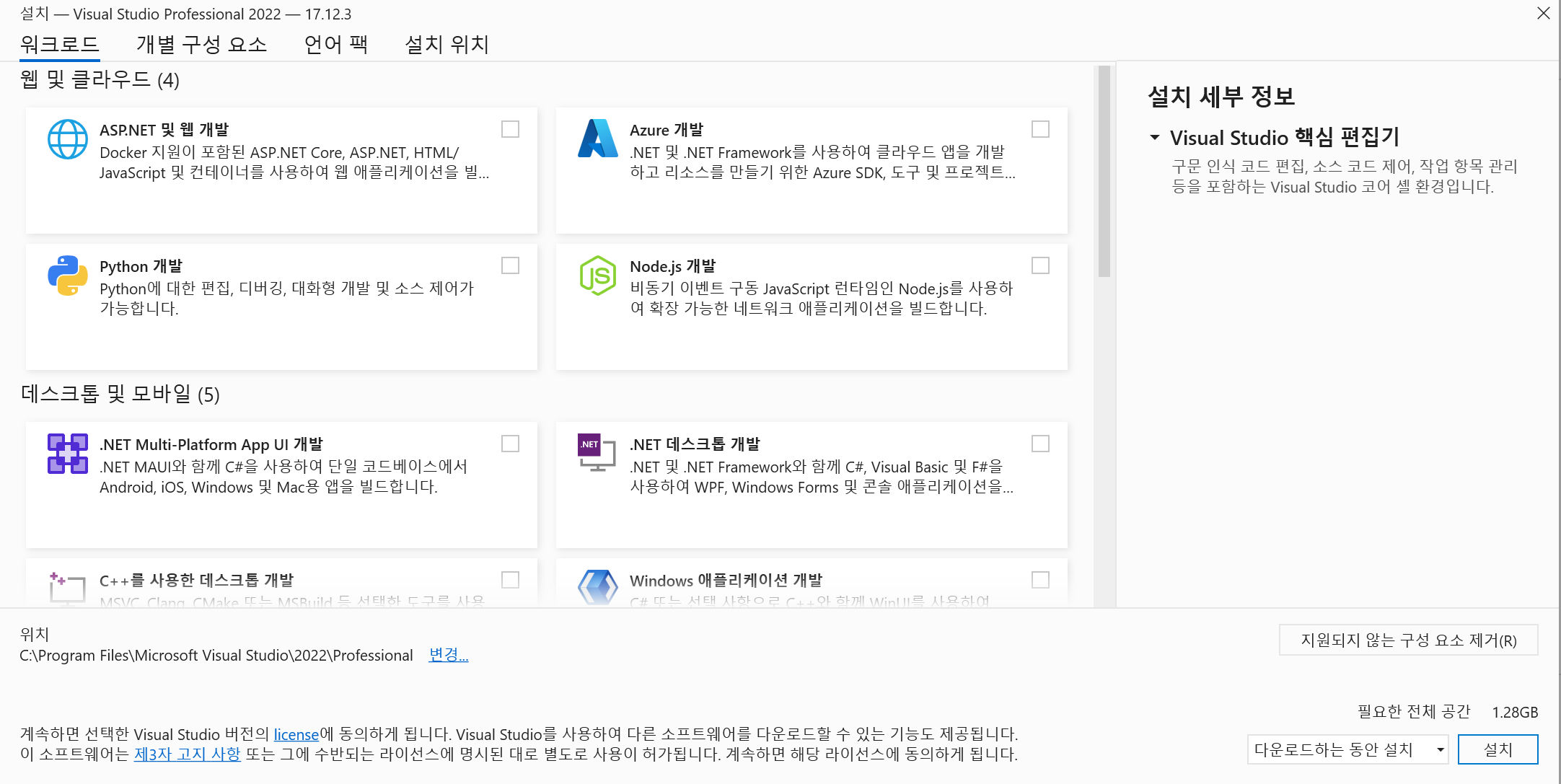1561x784 pixels.
Task: Tick the C++를 사용한 데스크톱 개발 checkbox
Action: pos(510,580)
